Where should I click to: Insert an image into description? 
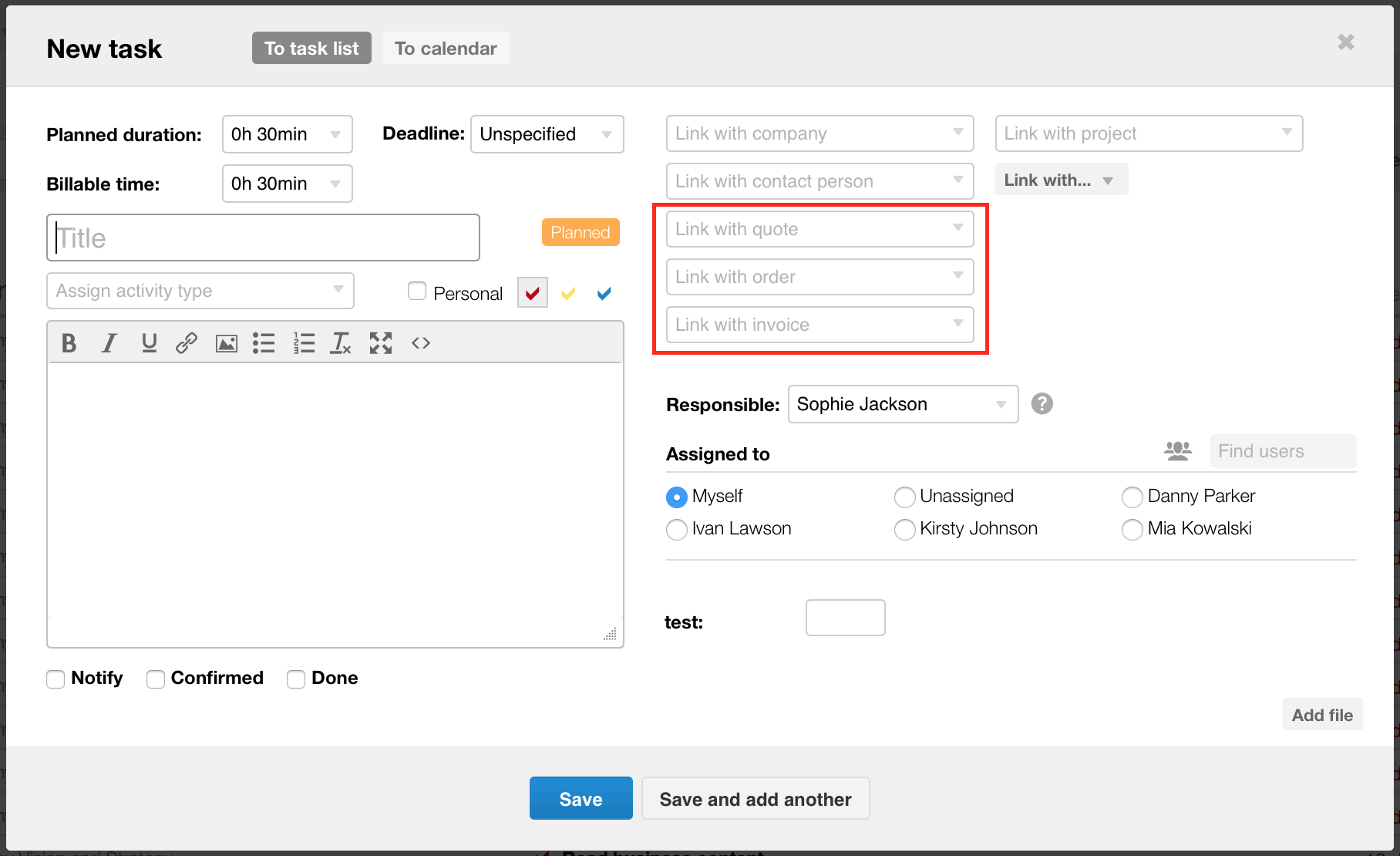click(226, 343)
